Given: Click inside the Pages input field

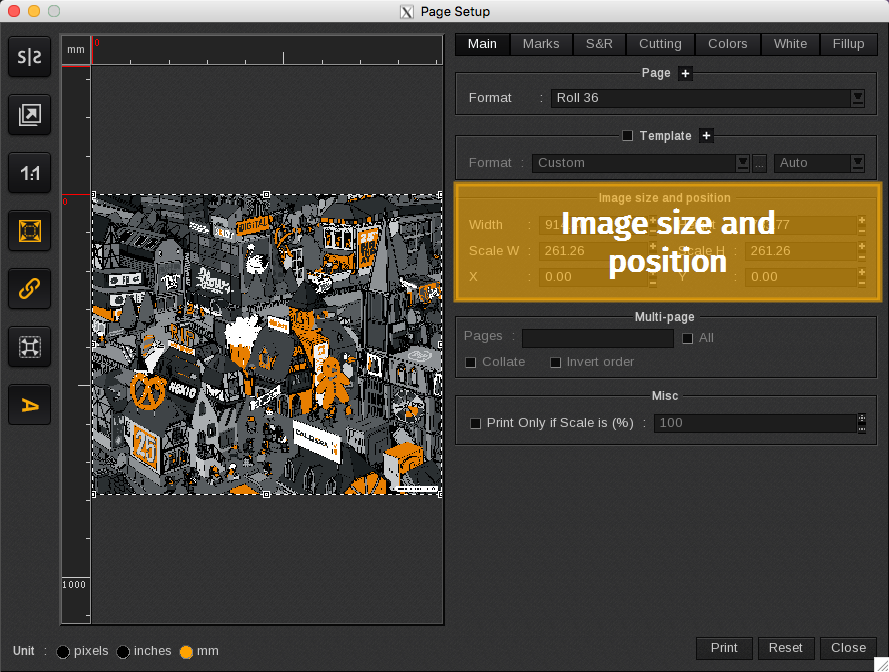Looking at the screenshot, I should coord(597,338).
